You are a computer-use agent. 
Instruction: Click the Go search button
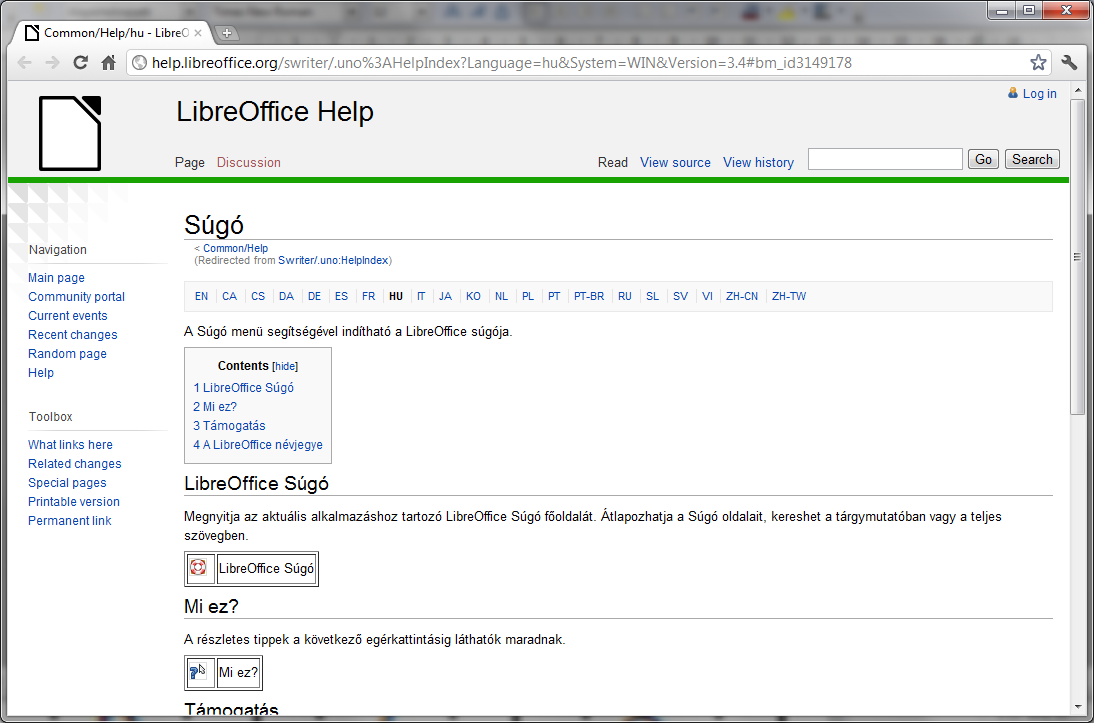click(983, 159)
